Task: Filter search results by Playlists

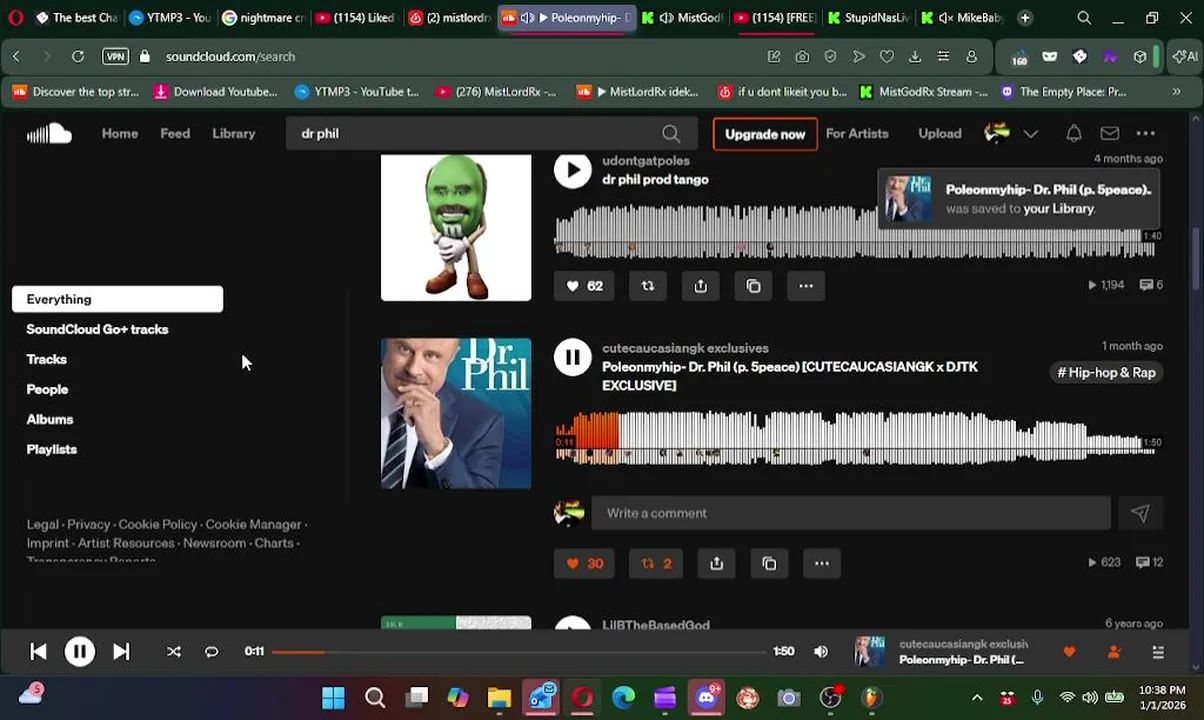Action: 51,449
